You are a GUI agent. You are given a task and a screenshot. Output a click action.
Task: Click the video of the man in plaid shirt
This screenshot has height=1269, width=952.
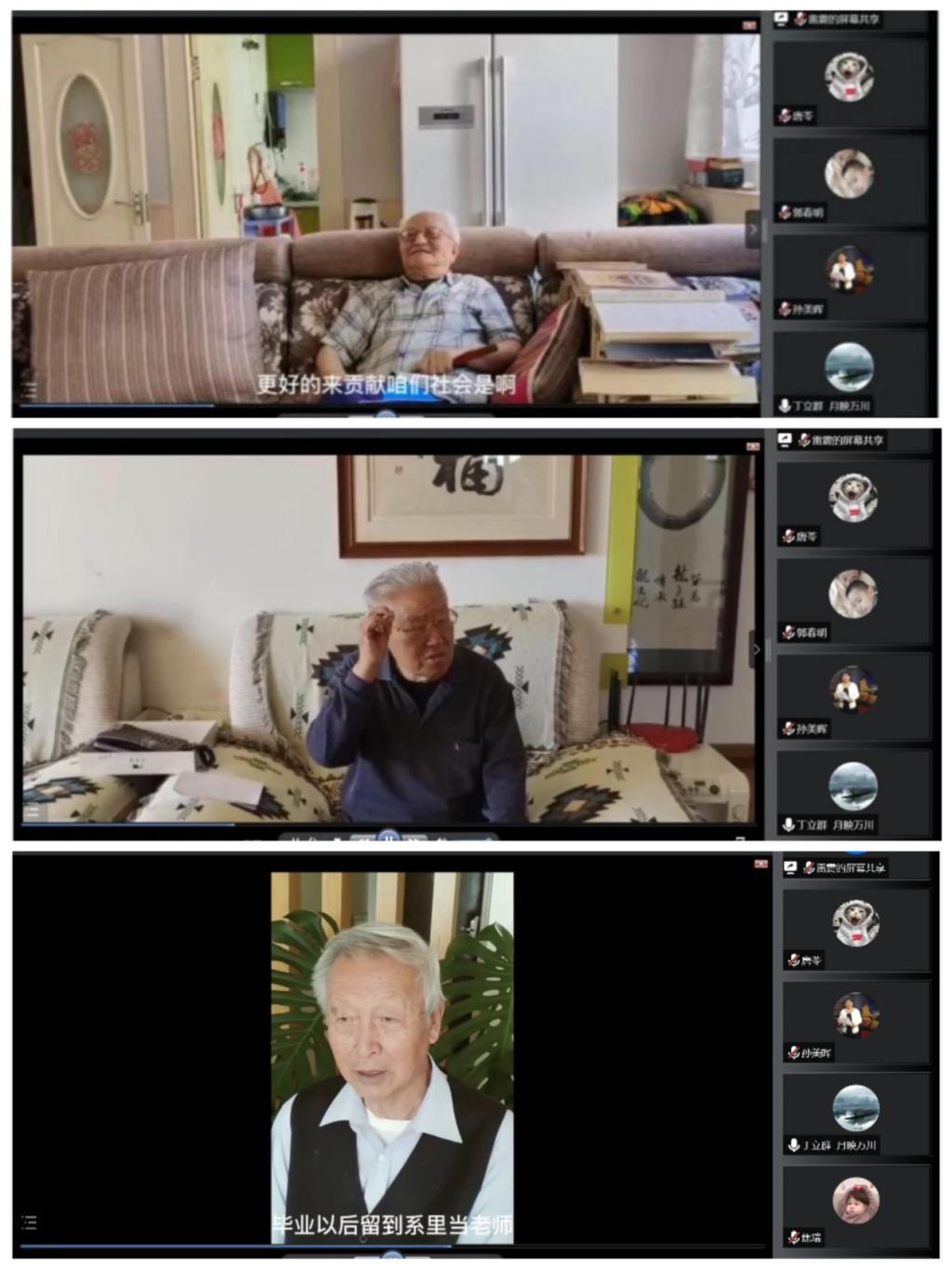(386, 218)
